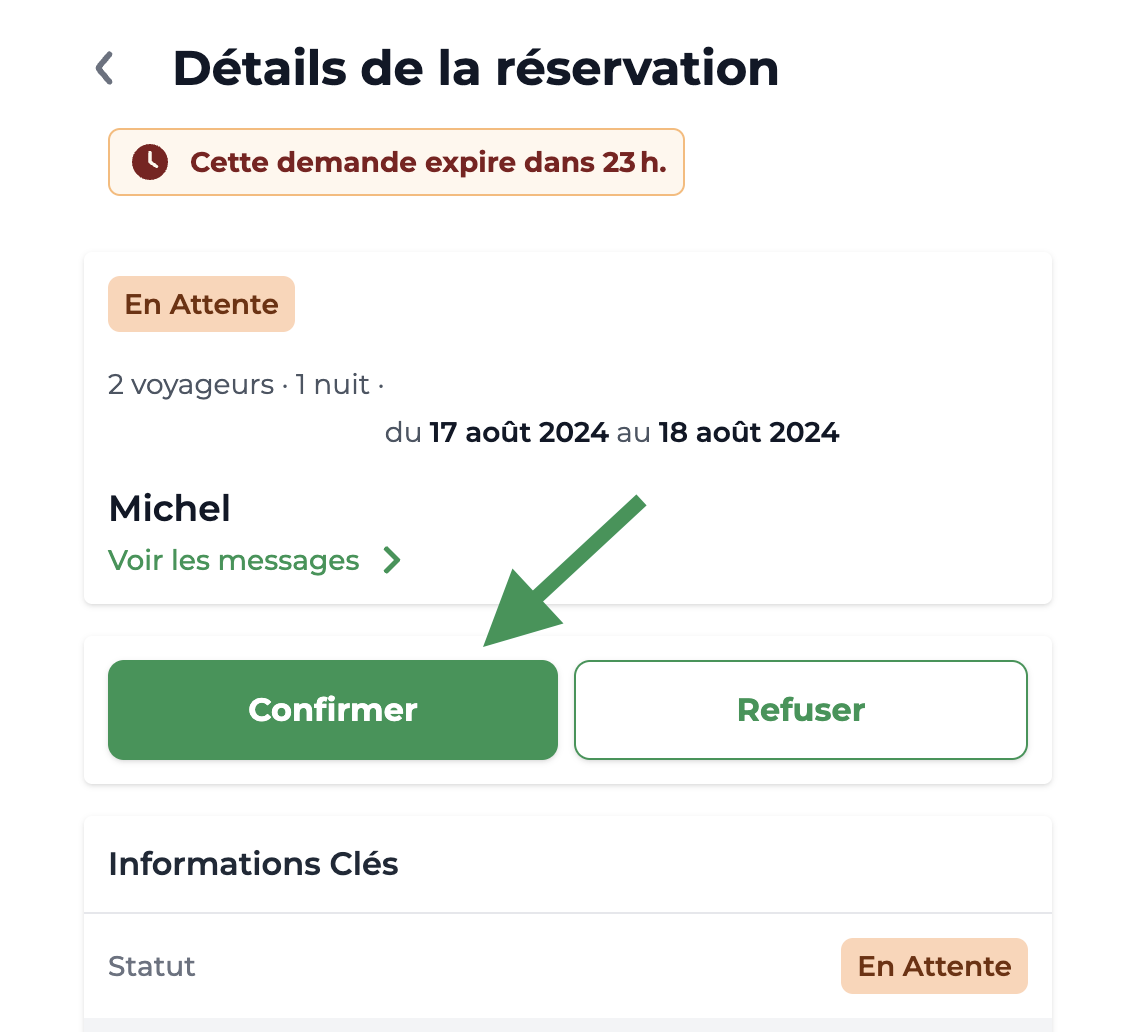This screenshot has height=1032, width=1124.
Task: Click the expiry notice banner text
Action: coord(428,162)
